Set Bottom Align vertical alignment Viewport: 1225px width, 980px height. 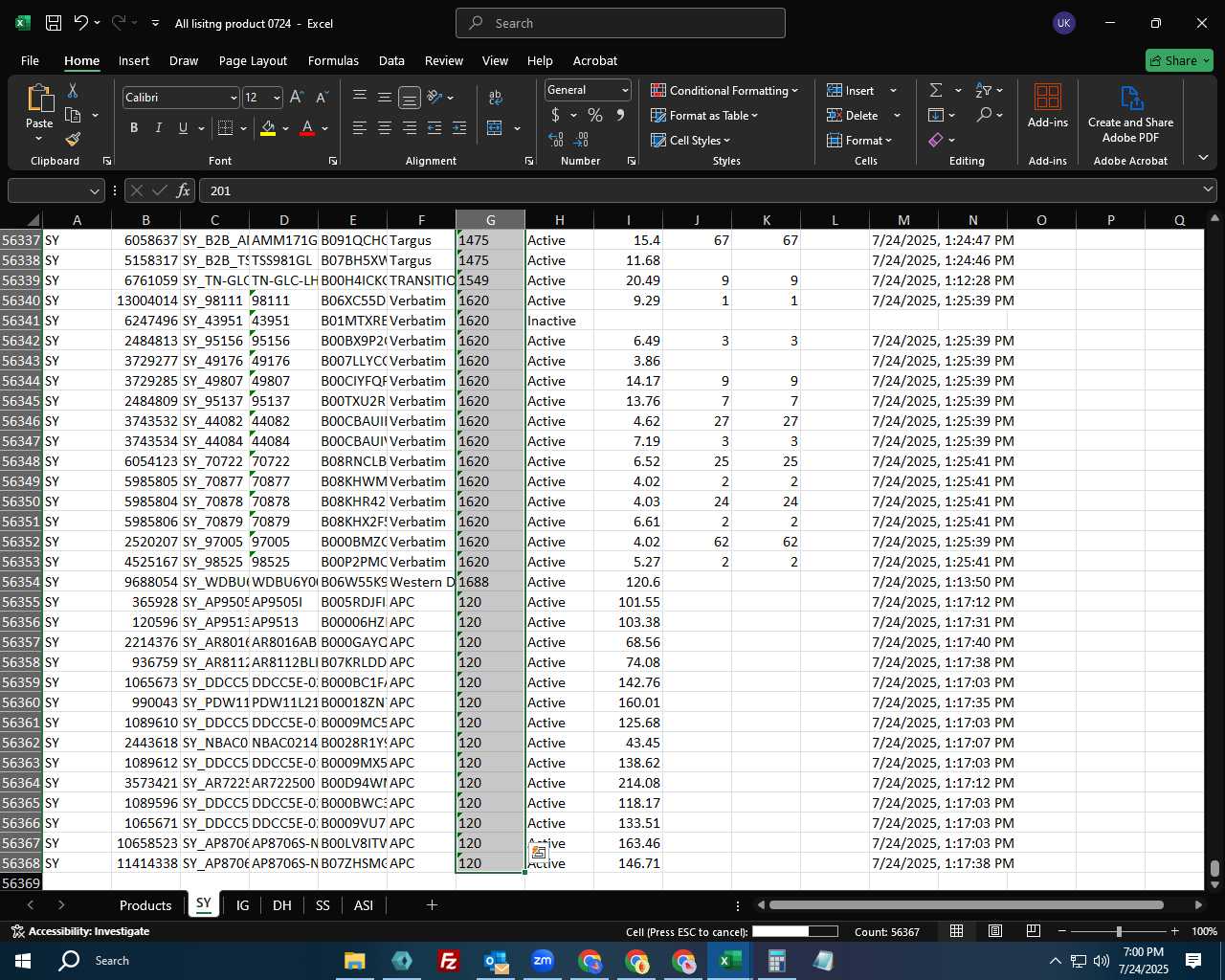click(x=409, y=97)
